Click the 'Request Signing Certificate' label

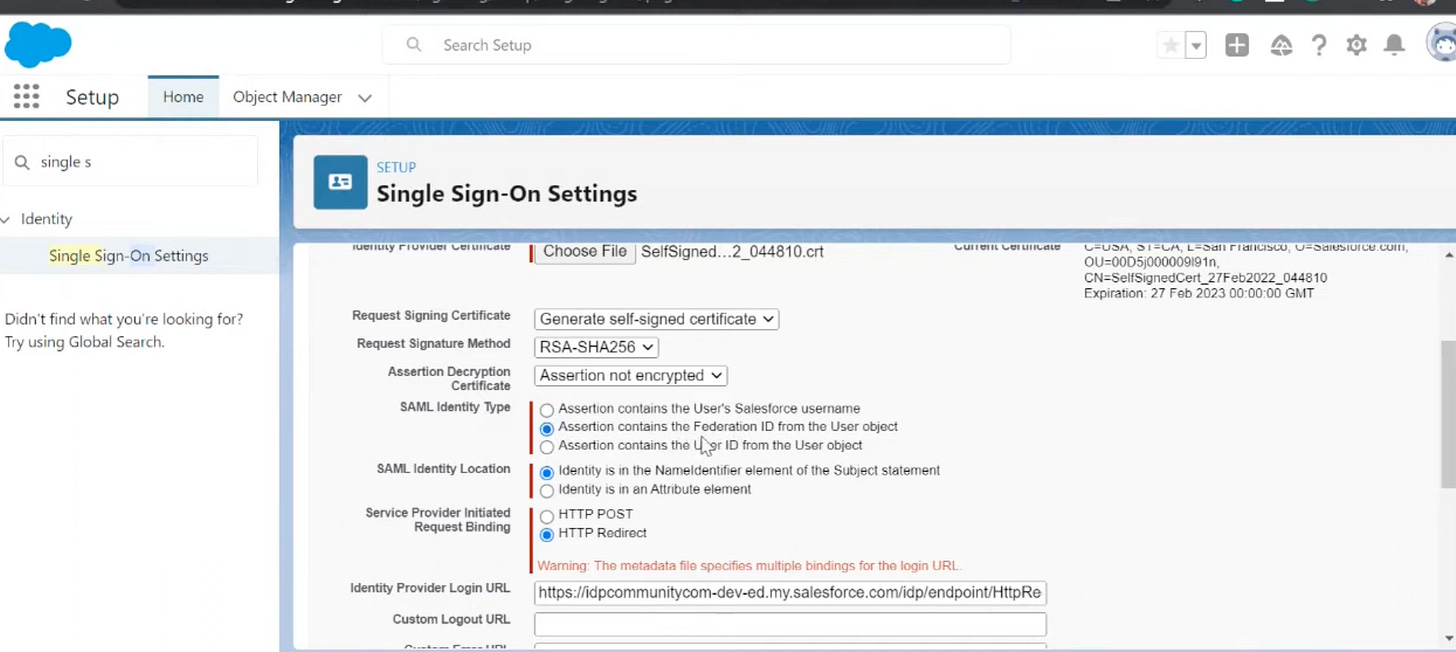(431, 316)
